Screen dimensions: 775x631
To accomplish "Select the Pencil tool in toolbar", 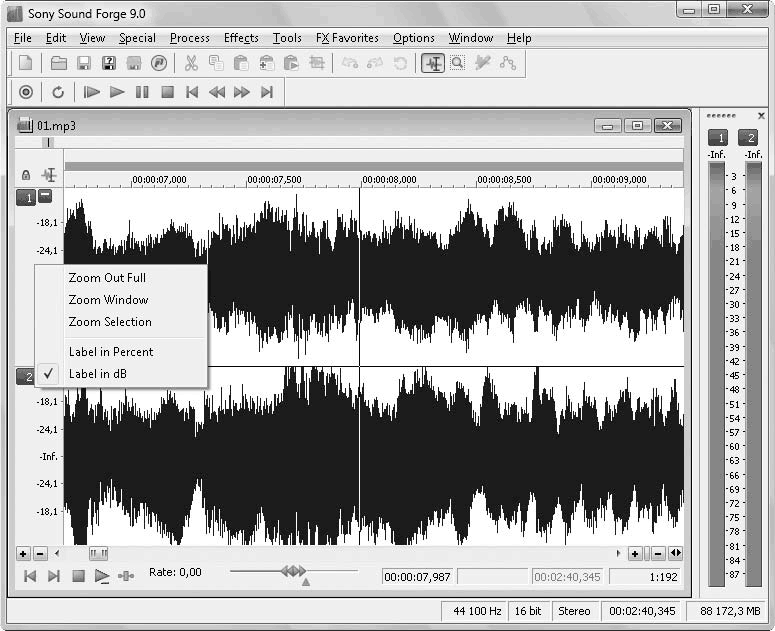I will click(x=483, y=63).
